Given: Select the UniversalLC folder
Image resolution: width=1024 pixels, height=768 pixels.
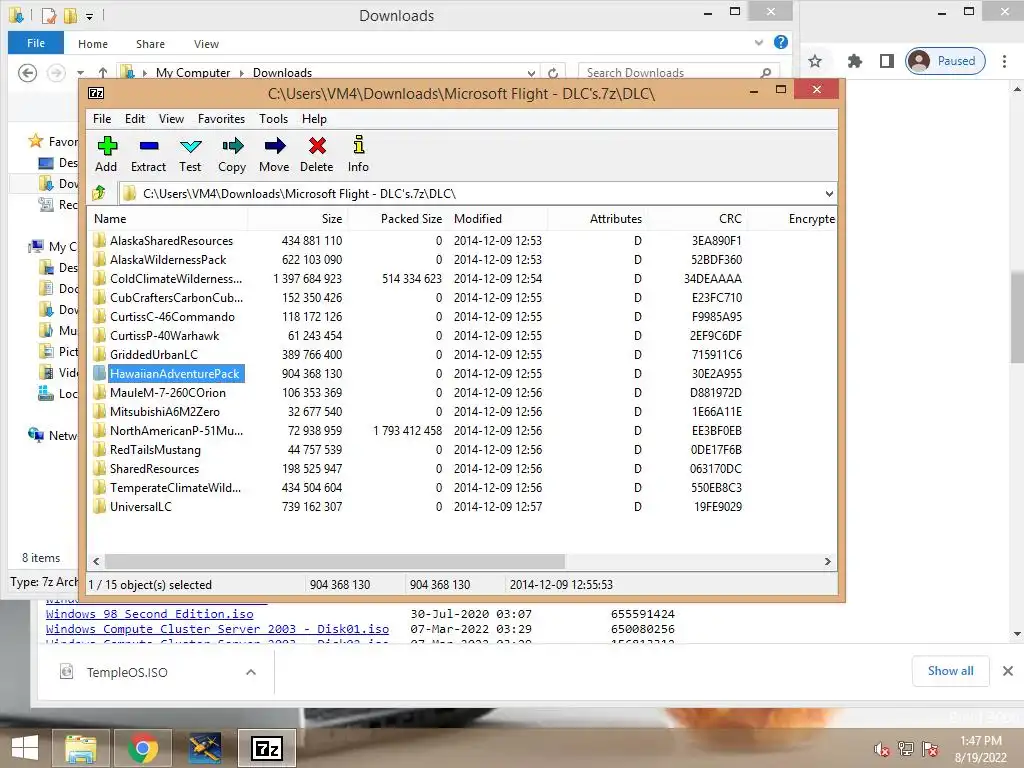Looking at the screenshot, I should point(141,506).
